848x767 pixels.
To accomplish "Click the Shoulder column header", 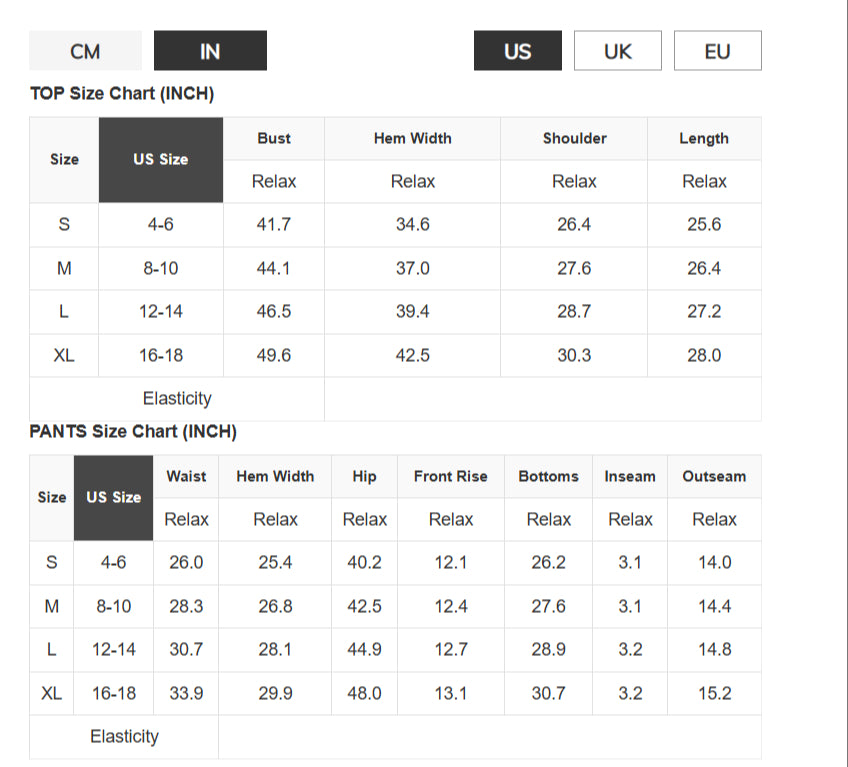I will point(574,138).
